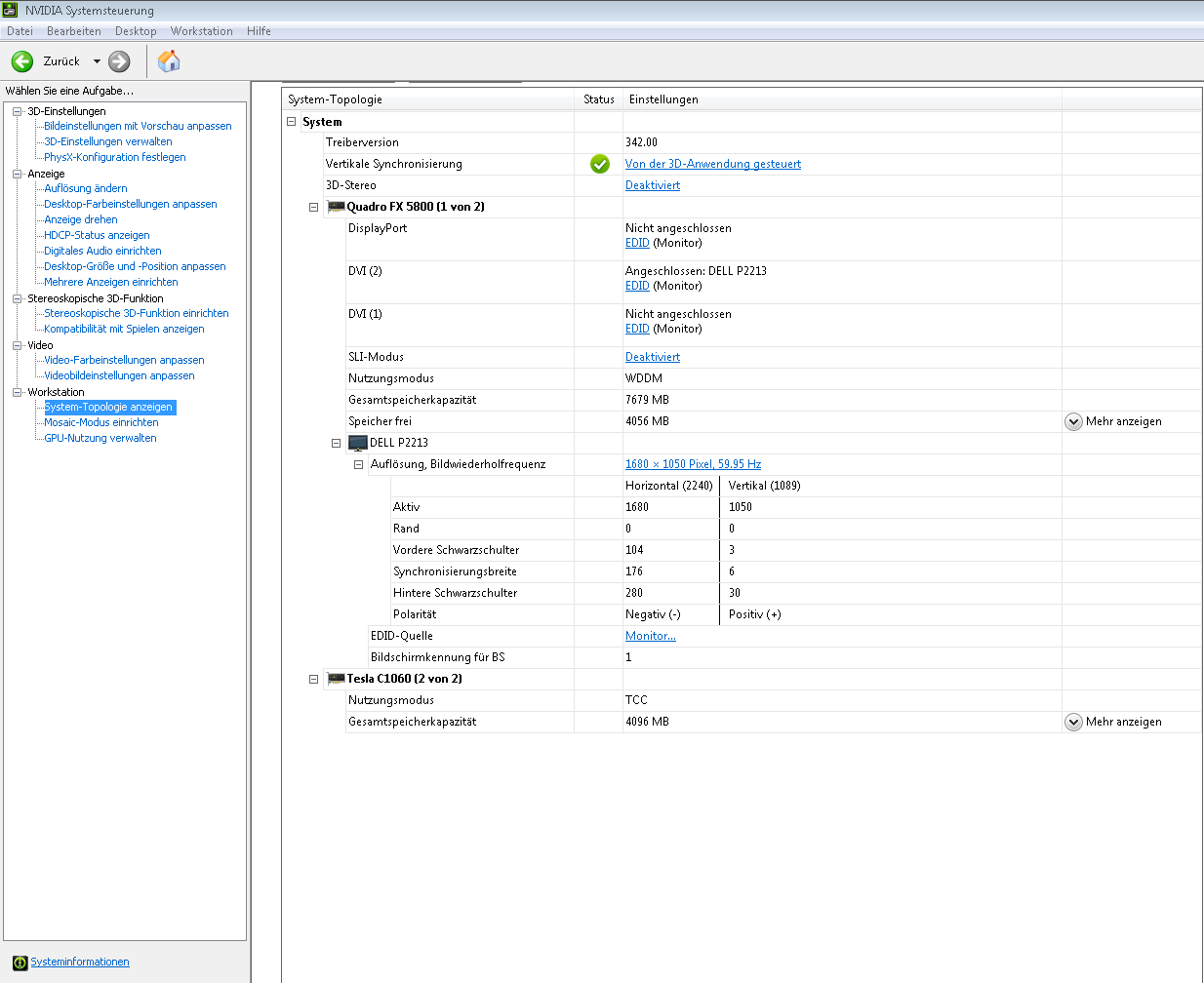Select Desktop-Farbeinstellungen anpassen
This screenshot has height=983, width=1204.
[x=131, y=204]
